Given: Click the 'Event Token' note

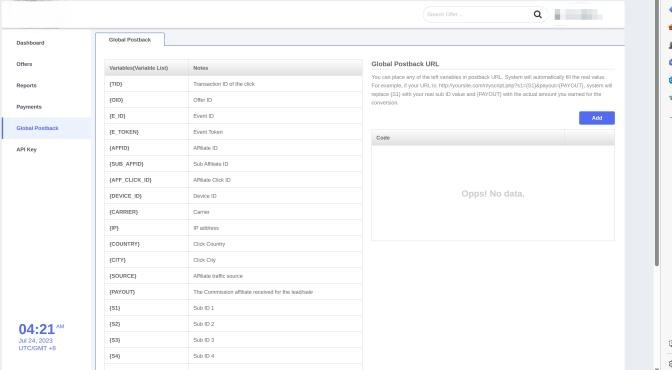Looking at the screenshot, I should tap(208, 132).
